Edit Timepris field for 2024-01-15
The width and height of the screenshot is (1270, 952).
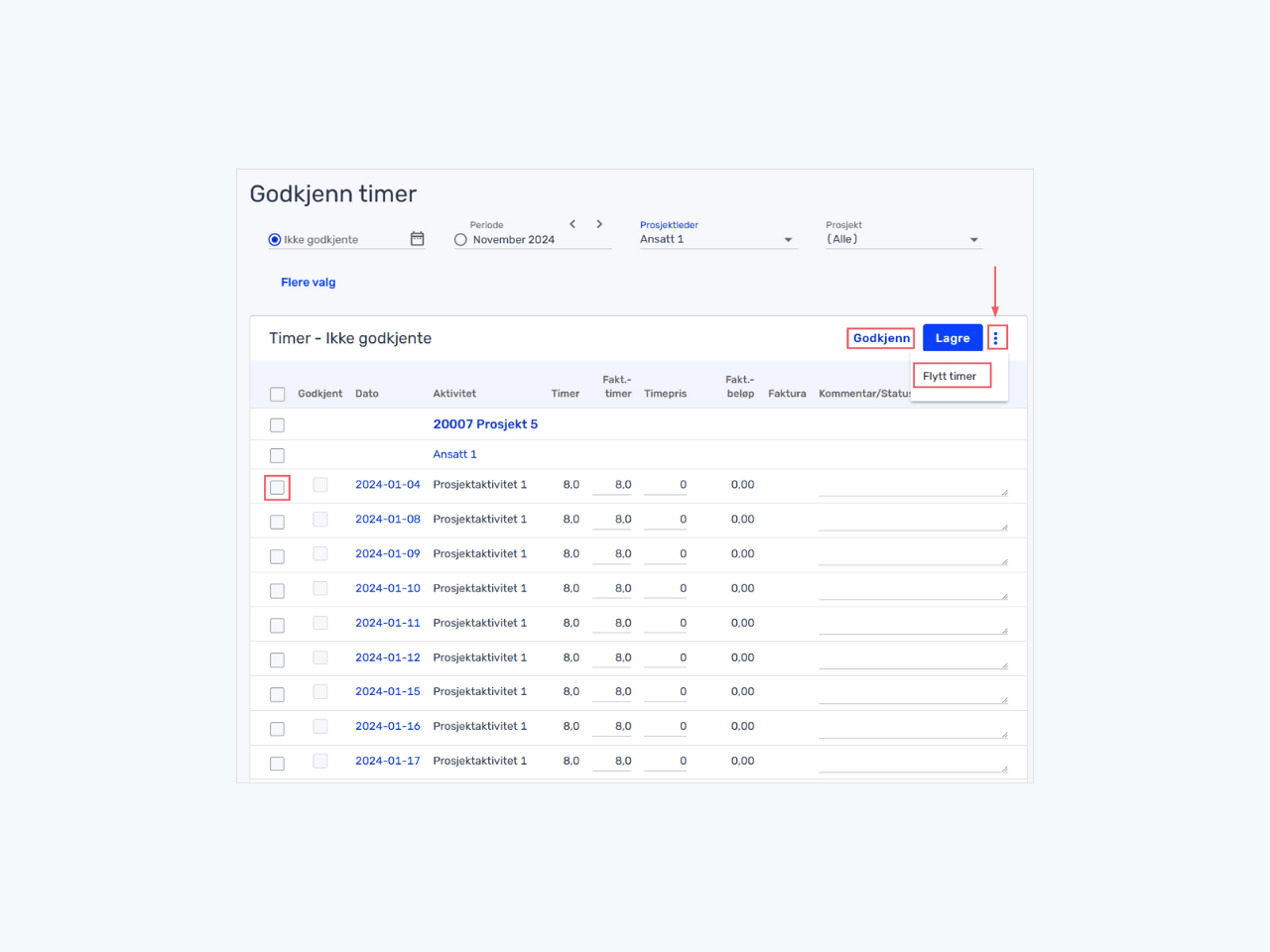666,691
